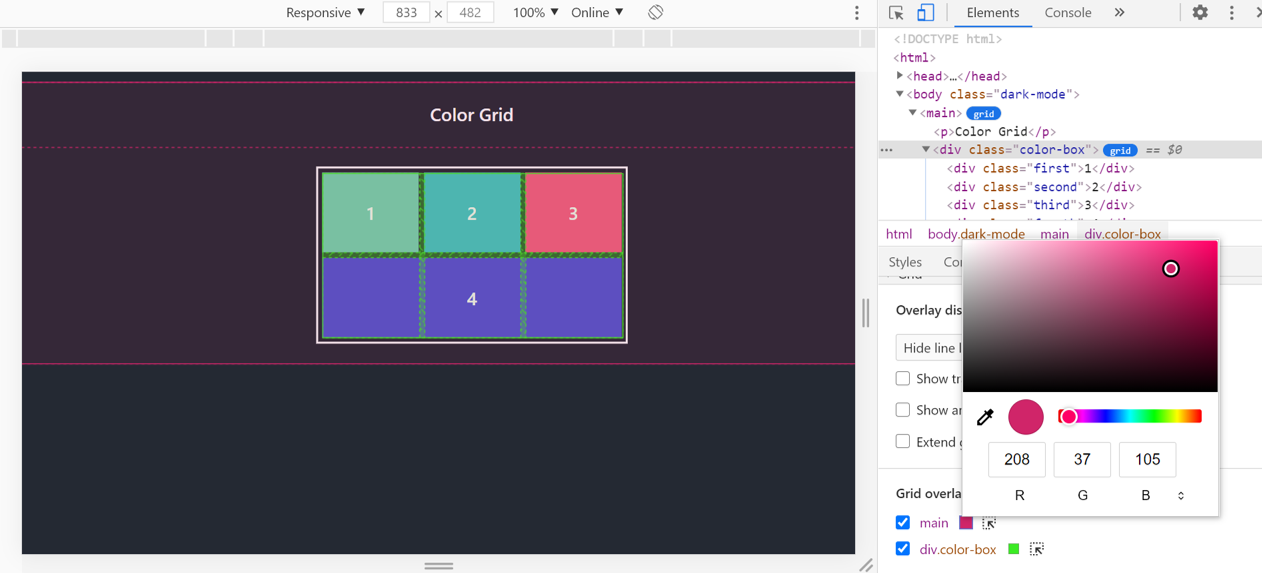Click highlight icon next to div.color-box overlay
The image size is (1262, 573).
(x=1037, y=549)
